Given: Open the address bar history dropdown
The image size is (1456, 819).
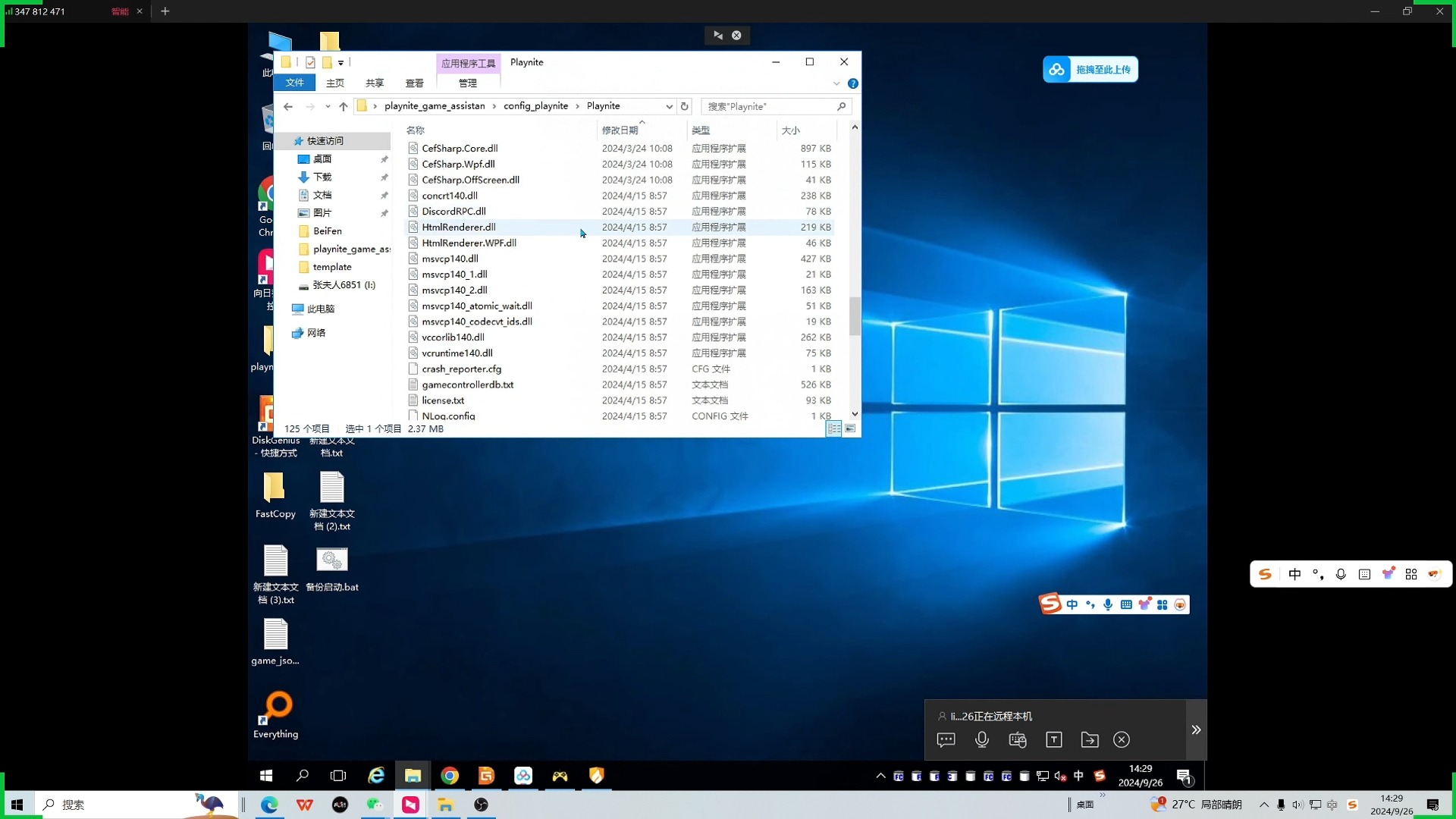Looking at the screenshot, I should pyautogui.click(x=669, y=106).
